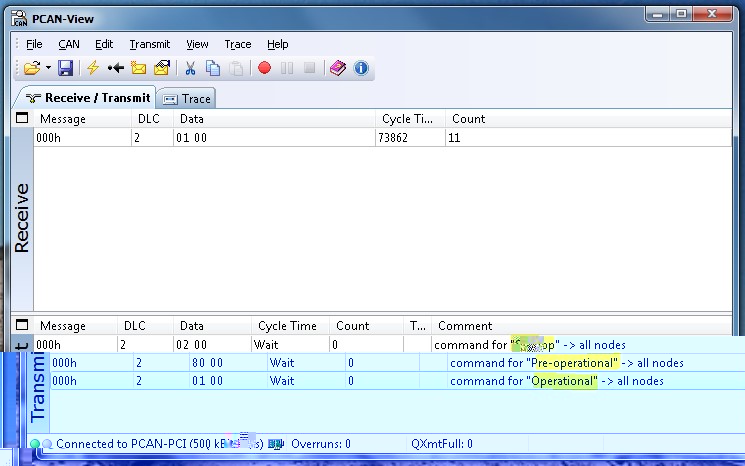745x466 pixels.
Task: Click the network icon in the status bar
Action: [275, 444]
